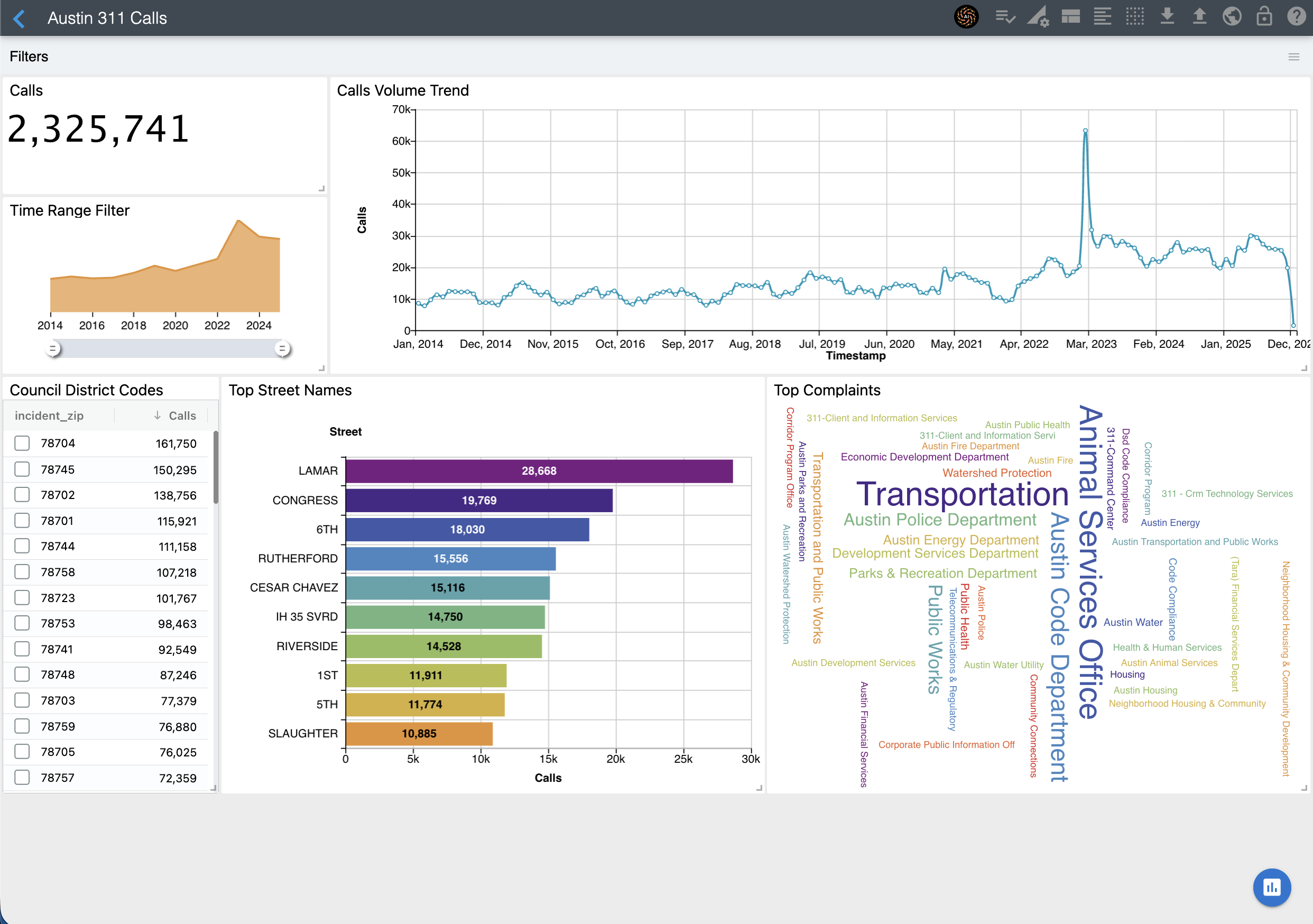Click the dashboard layout icon
The image size is (1313, 924).
point(1070,17)
